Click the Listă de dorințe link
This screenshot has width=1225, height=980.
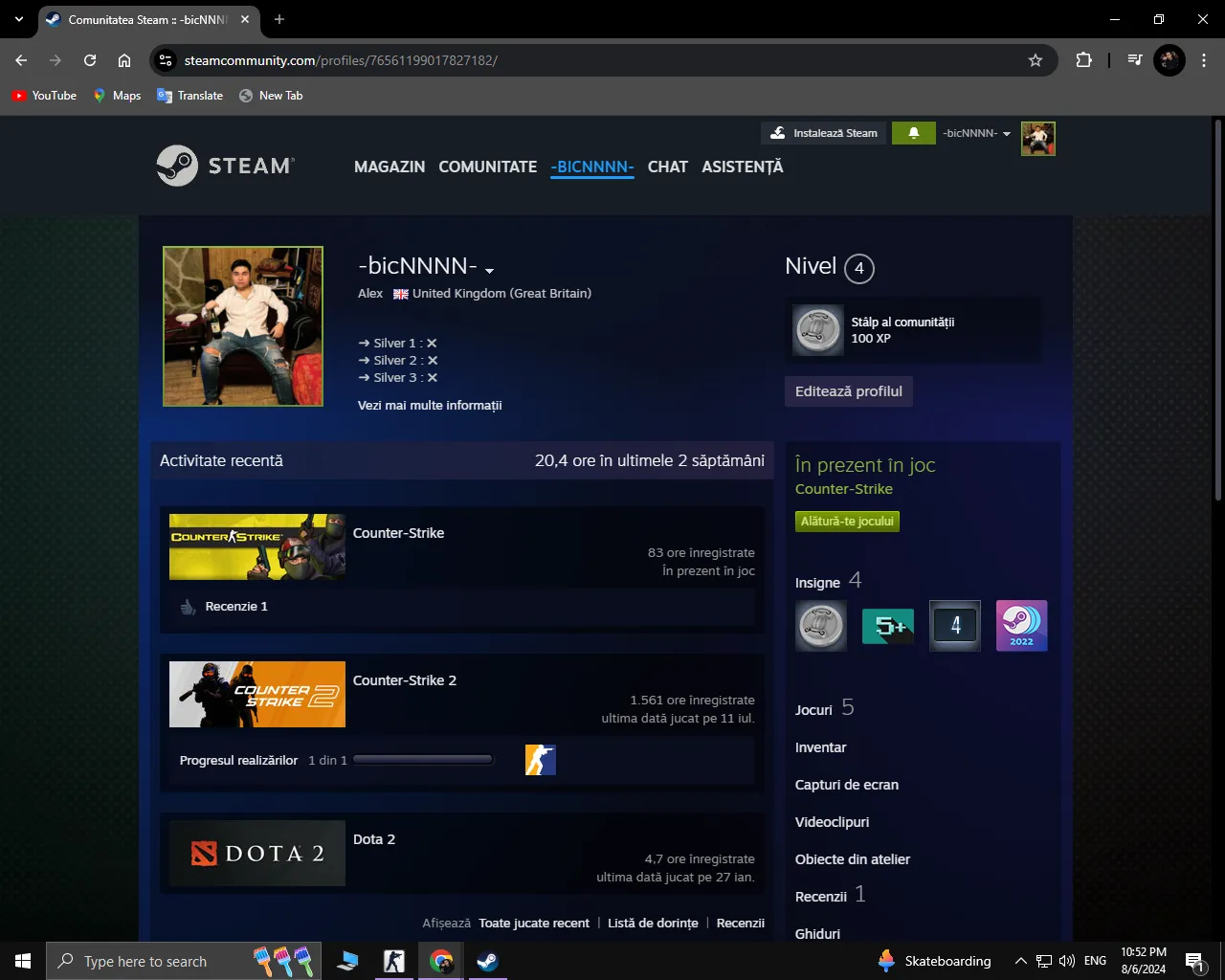pyautogui.click(x=653, y=924)
